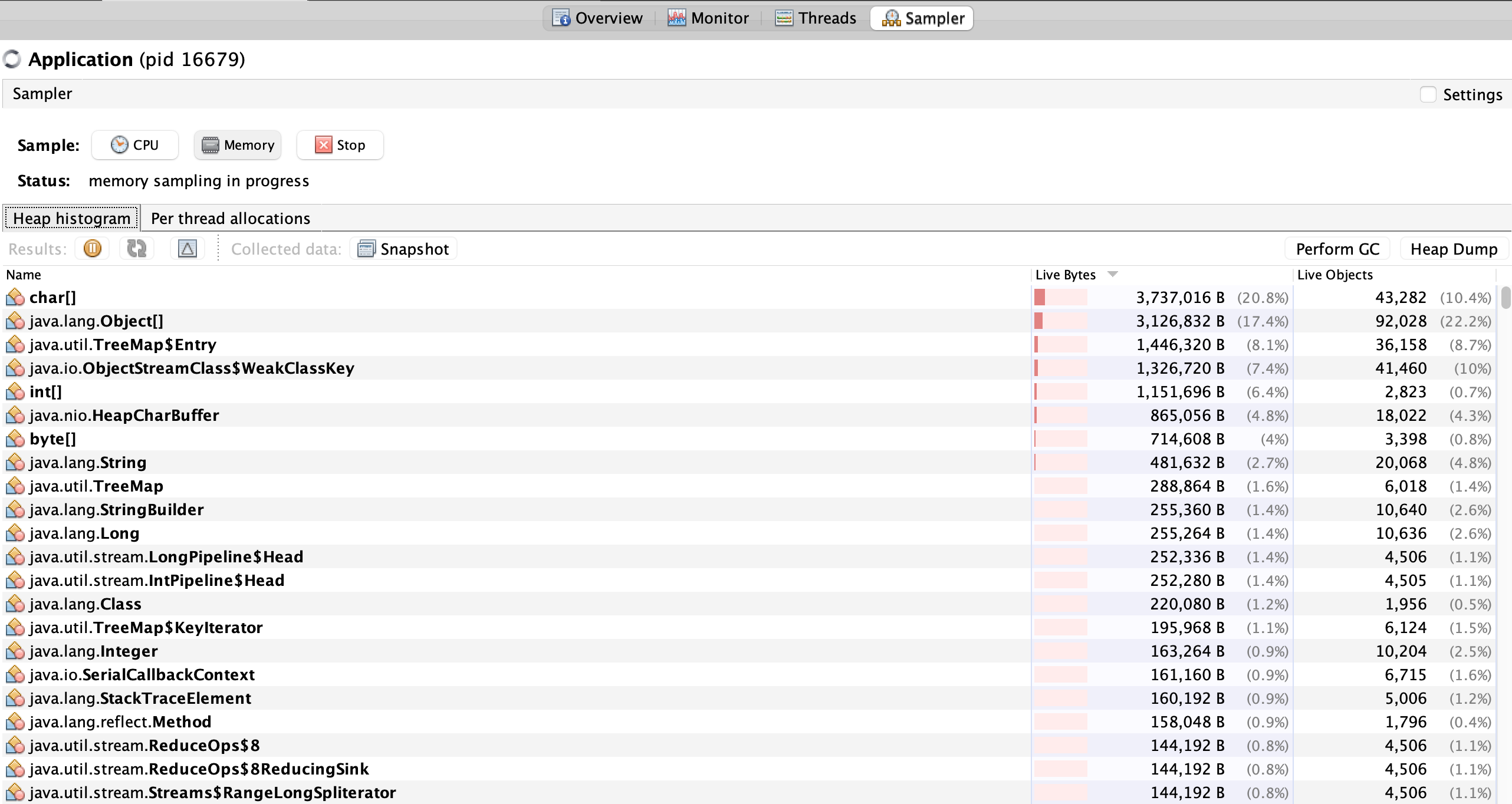Click Live Bytes sort arrow

click(1113, 274)
